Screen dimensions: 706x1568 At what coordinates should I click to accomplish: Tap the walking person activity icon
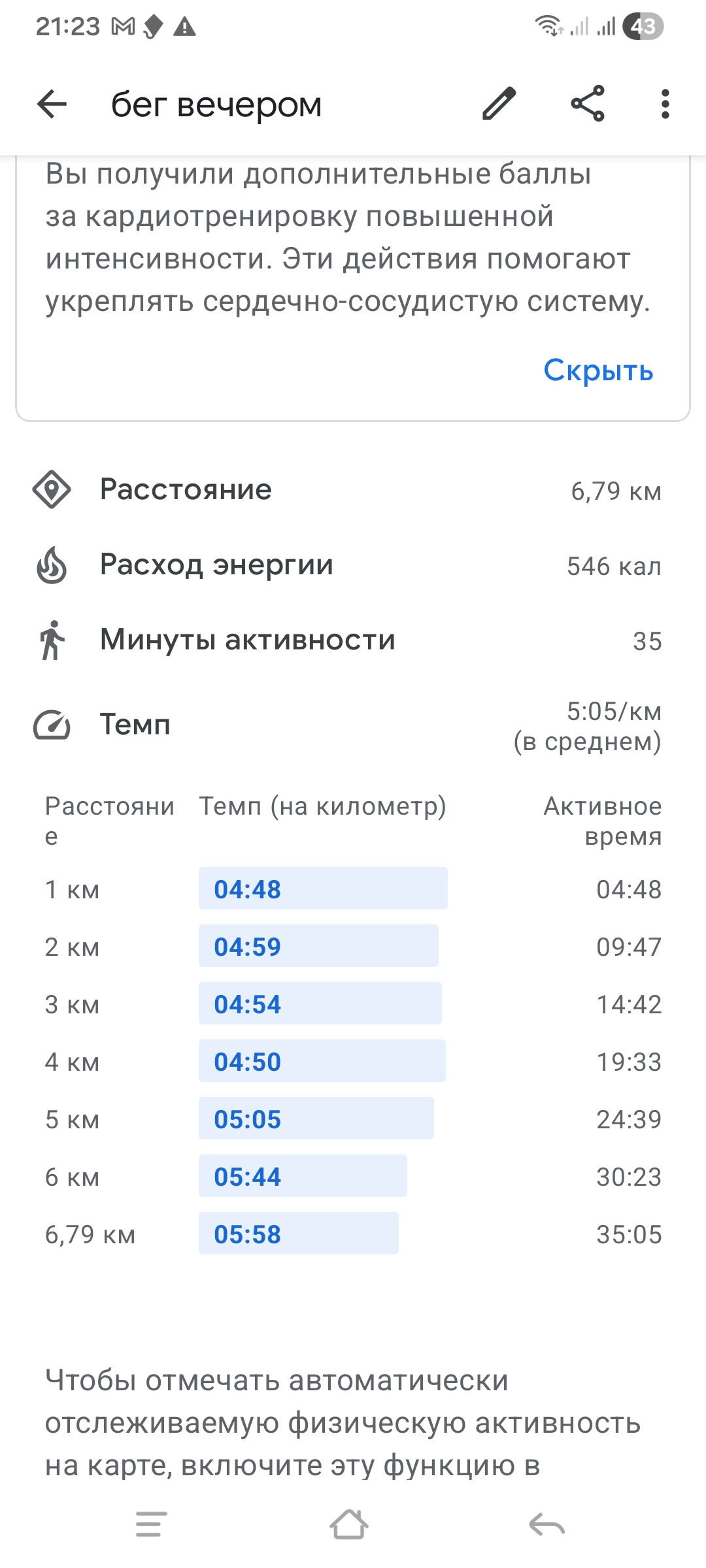tap(52, 640)
